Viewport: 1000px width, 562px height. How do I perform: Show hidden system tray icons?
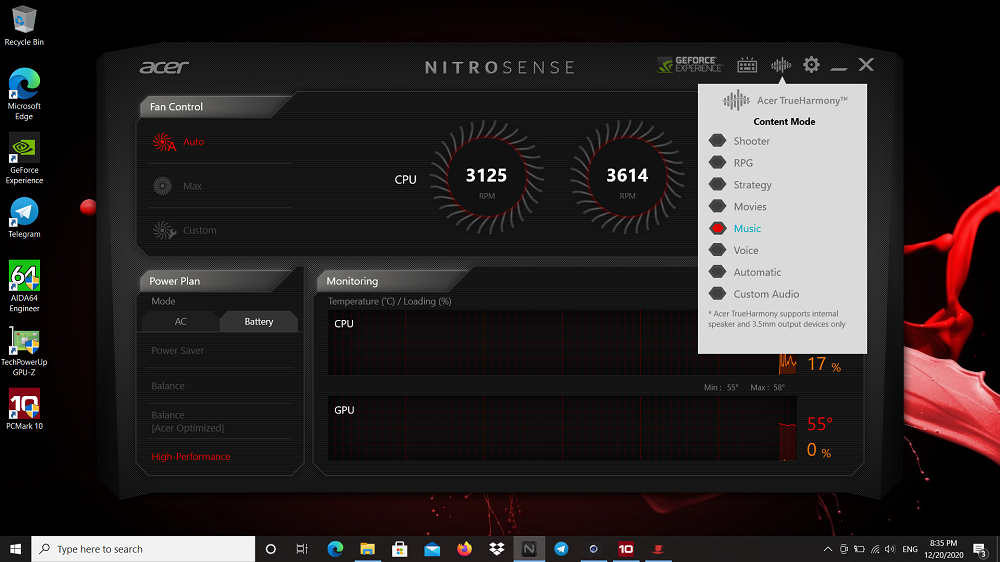[828, 549]
